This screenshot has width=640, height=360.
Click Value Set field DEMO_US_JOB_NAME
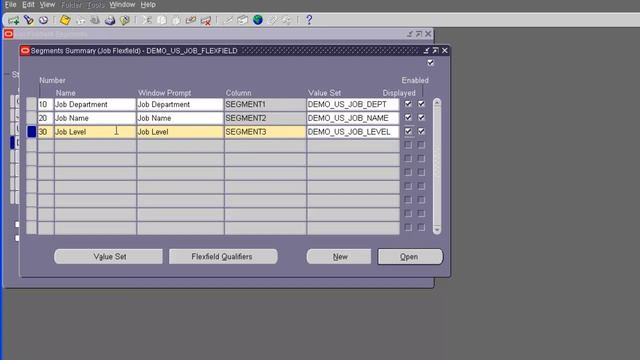click(353, 118)
